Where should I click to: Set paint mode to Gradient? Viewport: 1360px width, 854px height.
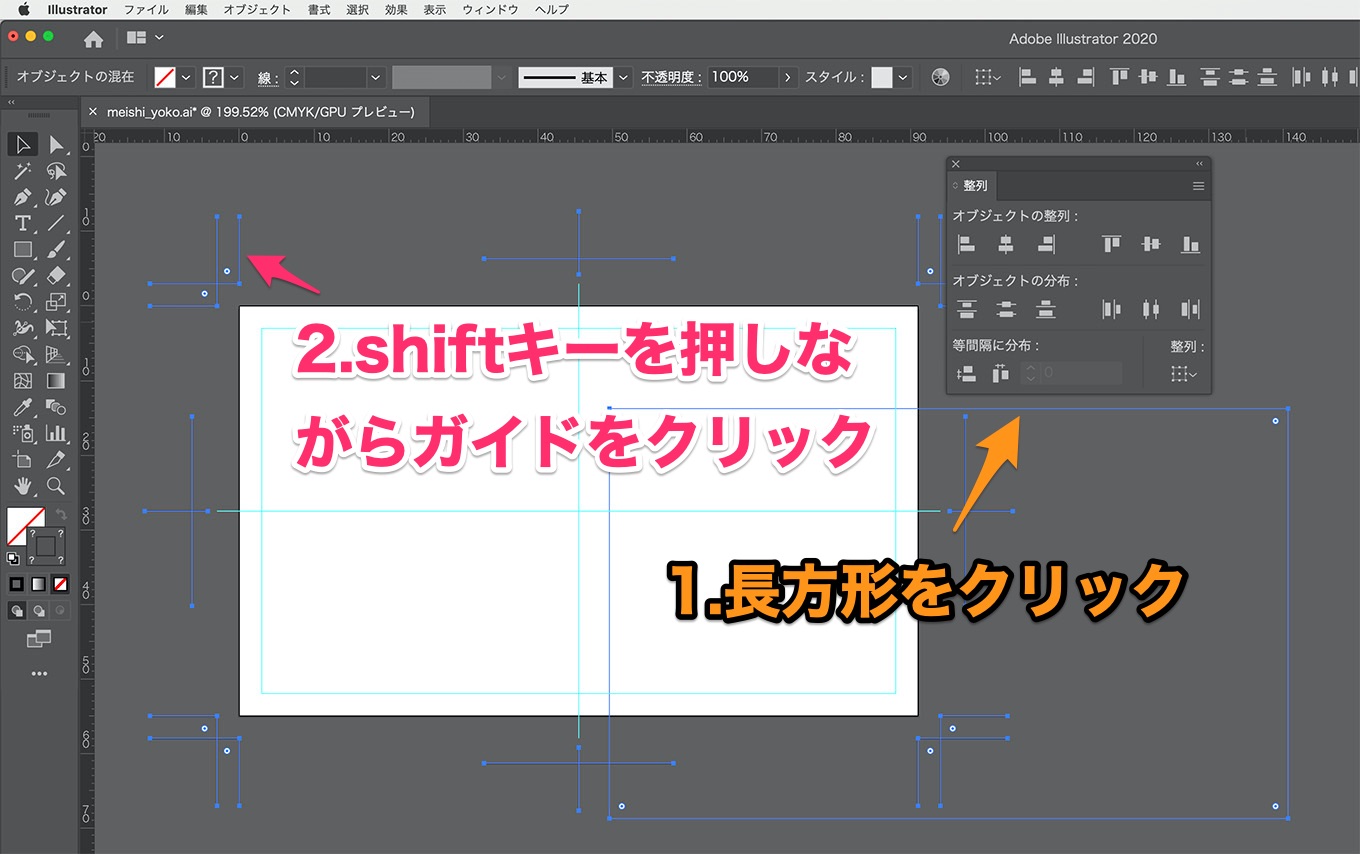(38, 584)
